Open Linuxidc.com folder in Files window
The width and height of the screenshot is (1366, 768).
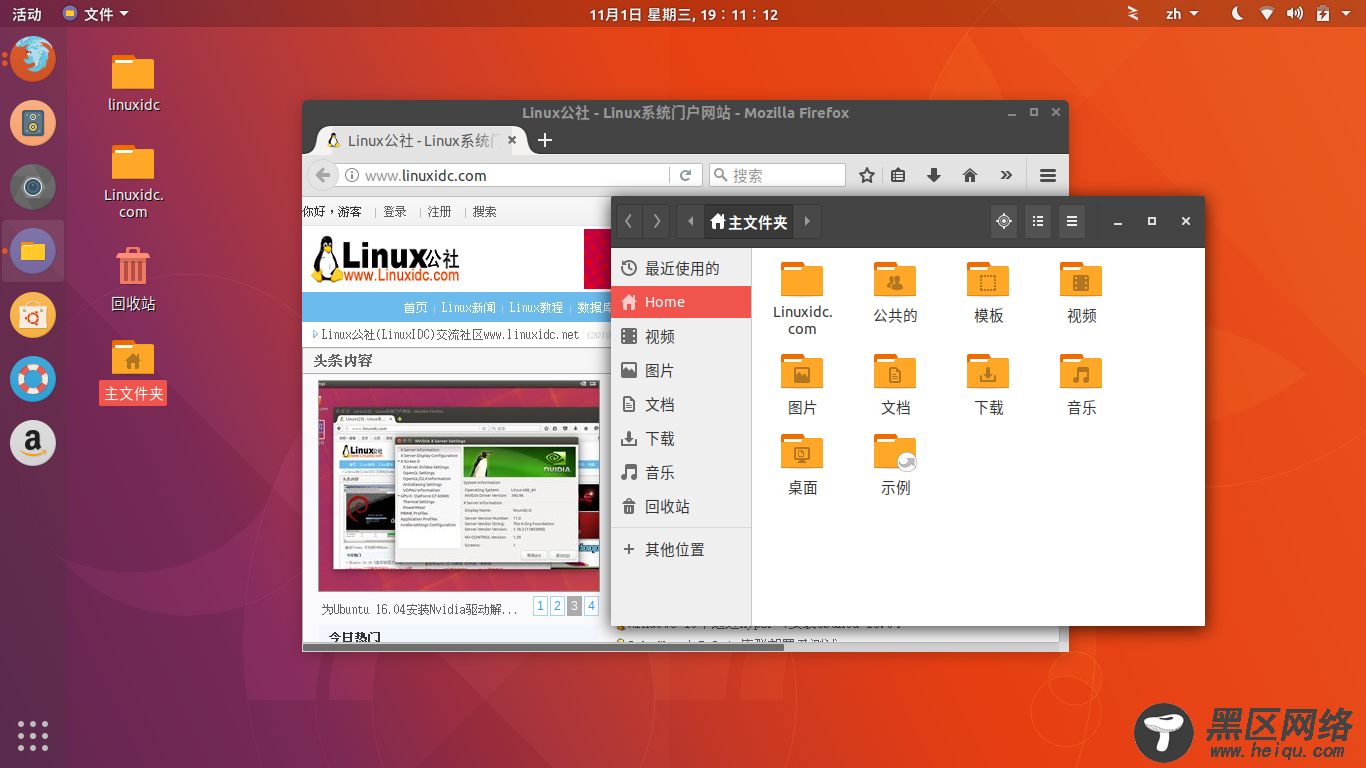[x=802, y=298]
